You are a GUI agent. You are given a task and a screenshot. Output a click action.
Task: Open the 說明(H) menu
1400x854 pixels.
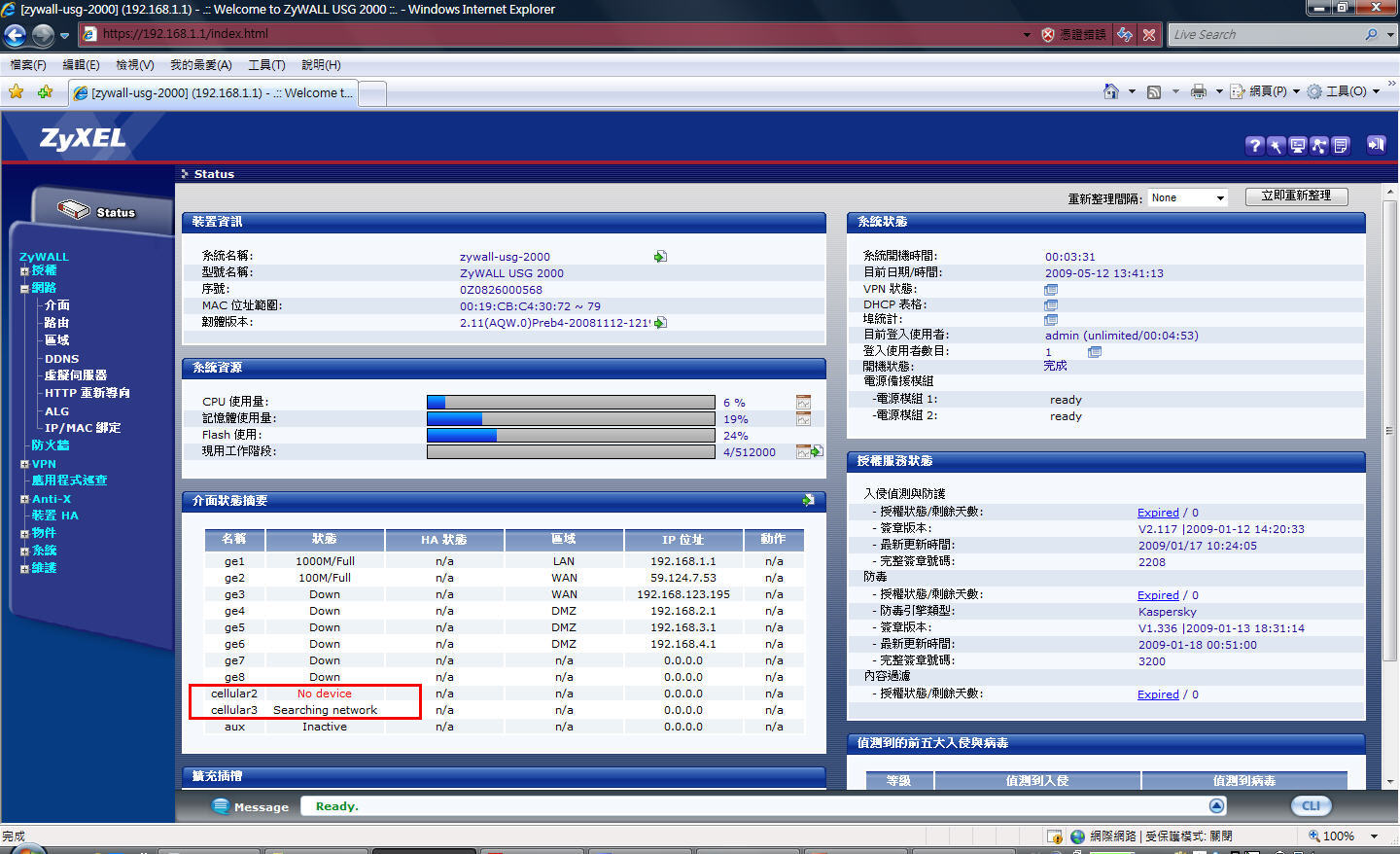(x=321, y=65)
